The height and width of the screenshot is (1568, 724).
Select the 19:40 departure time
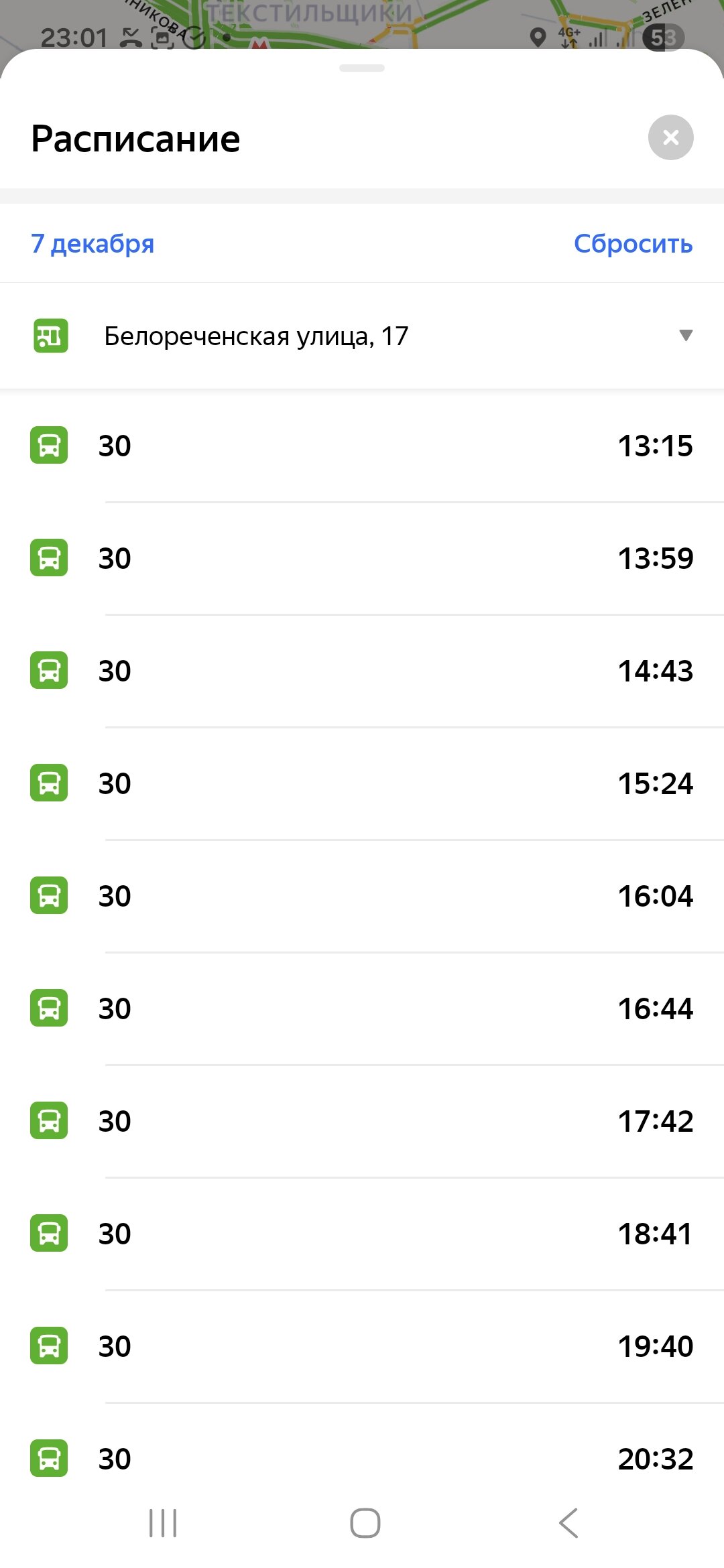point(655,1346)
